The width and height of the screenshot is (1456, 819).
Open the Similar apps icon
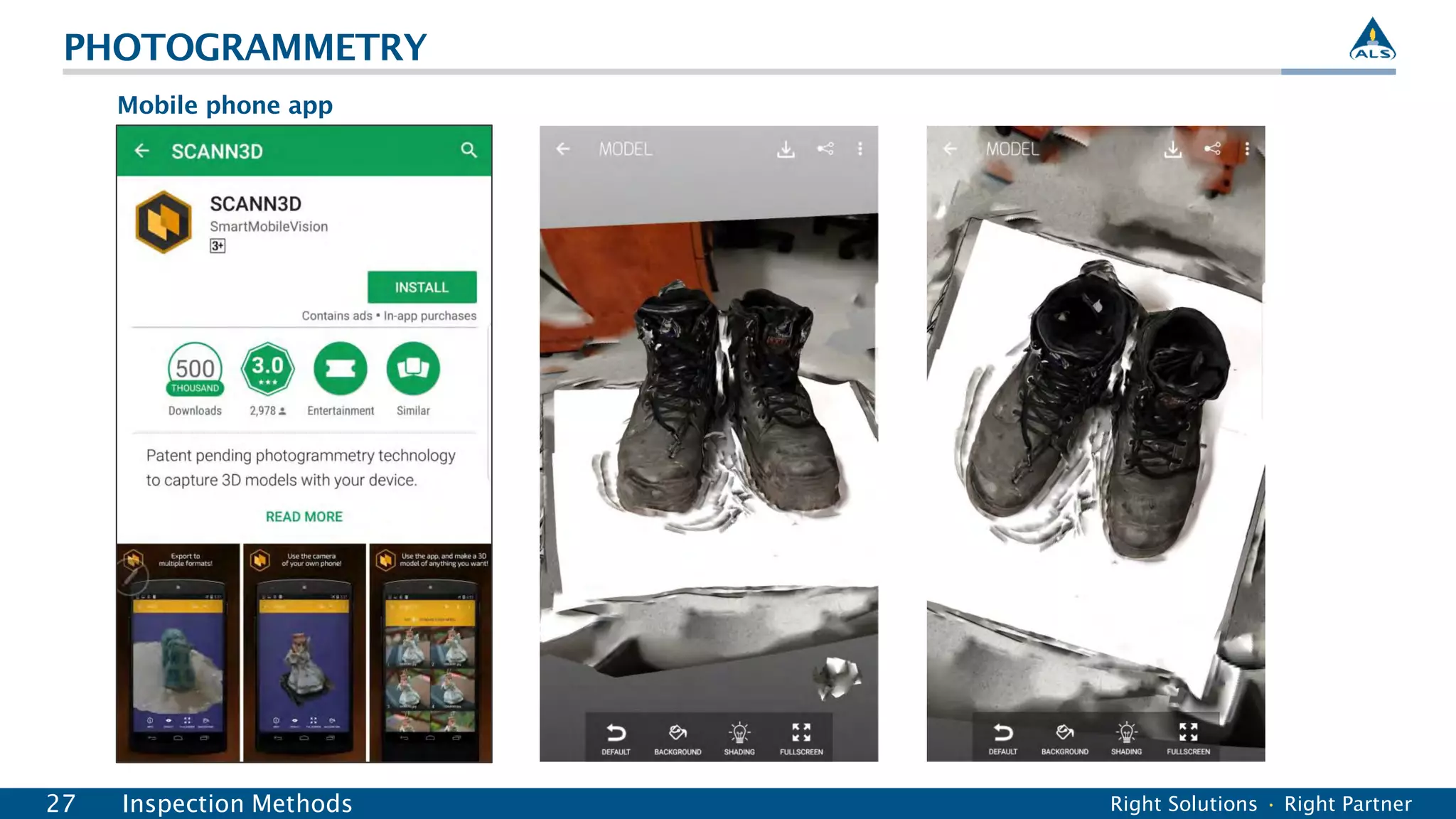click(413, 369)
